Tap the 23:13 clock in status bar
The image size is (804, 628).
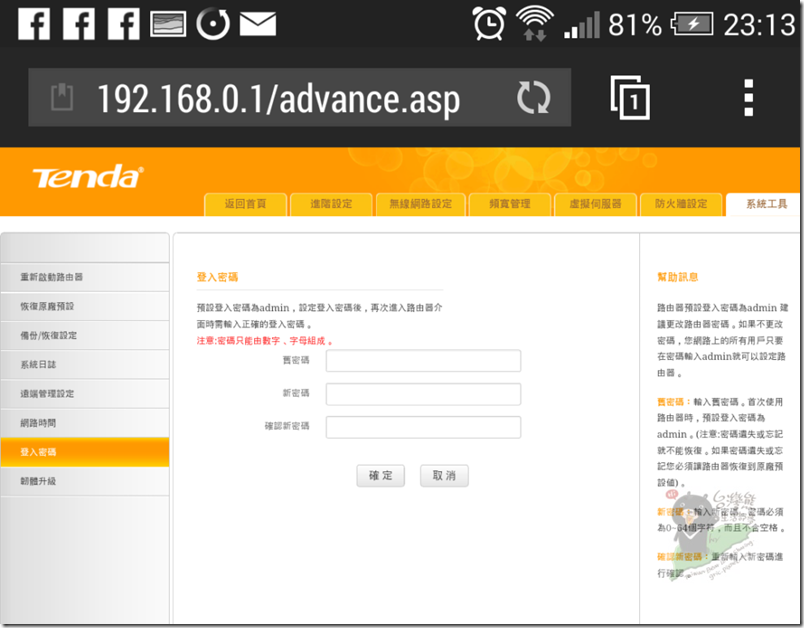[x=759, y=24]
